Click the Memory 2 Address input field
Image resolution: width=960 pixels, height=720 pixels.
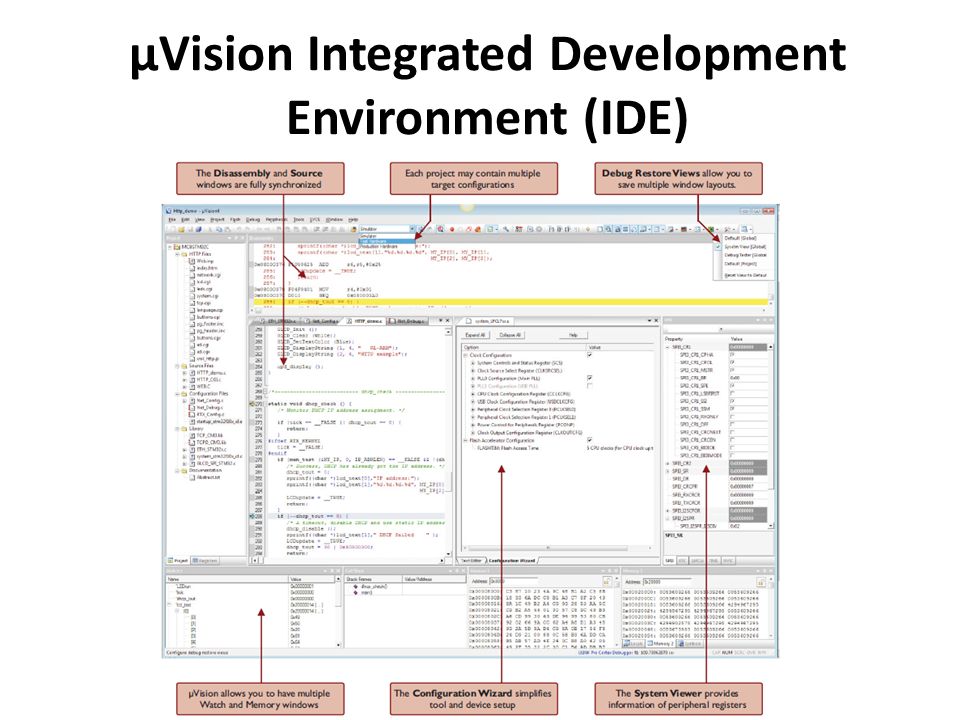pos(669,581)
